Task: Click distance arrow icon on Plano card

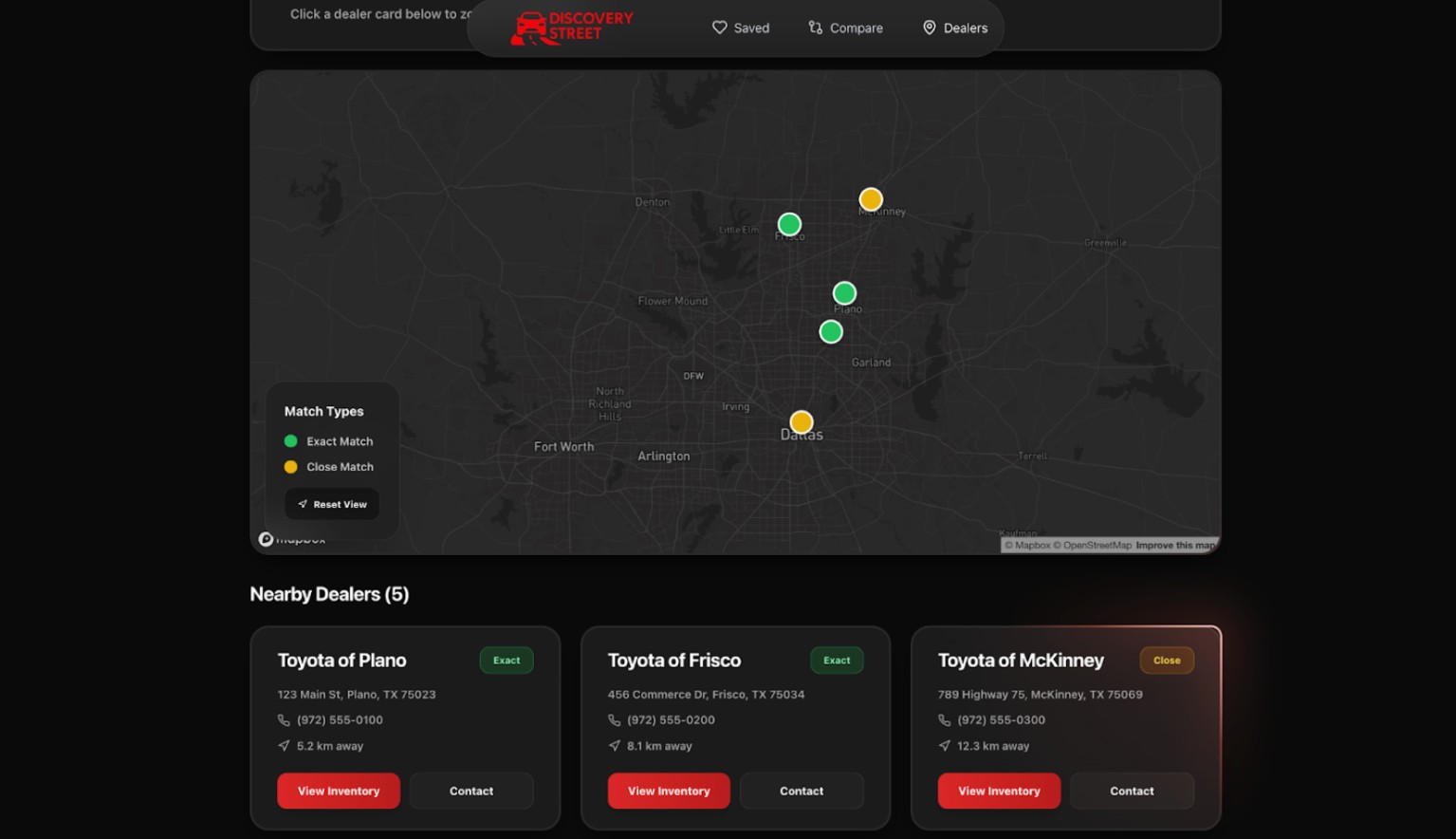Action: (x=284, y=746)
